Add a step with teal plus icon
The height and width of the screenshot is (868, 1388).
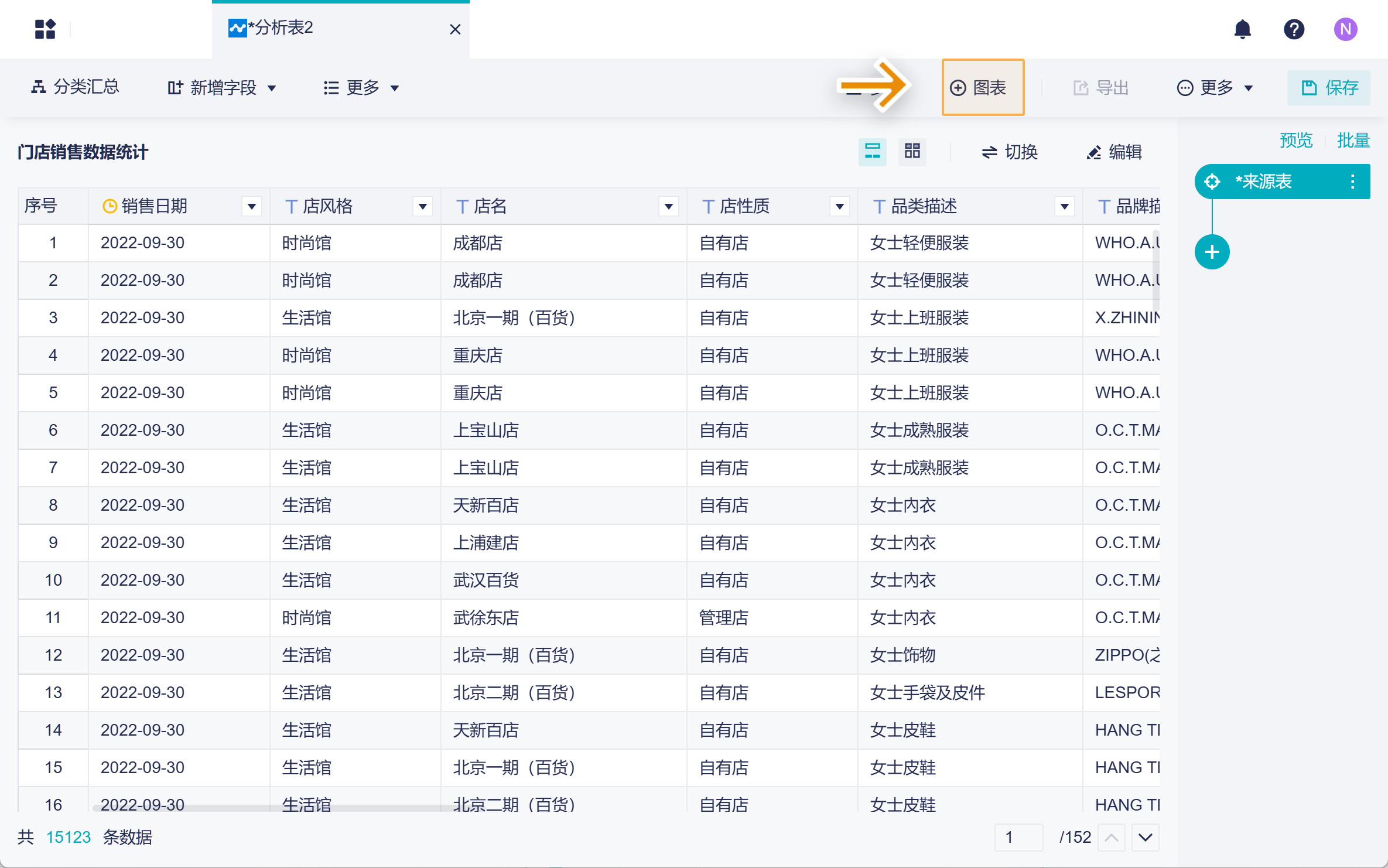[1212, 252]
